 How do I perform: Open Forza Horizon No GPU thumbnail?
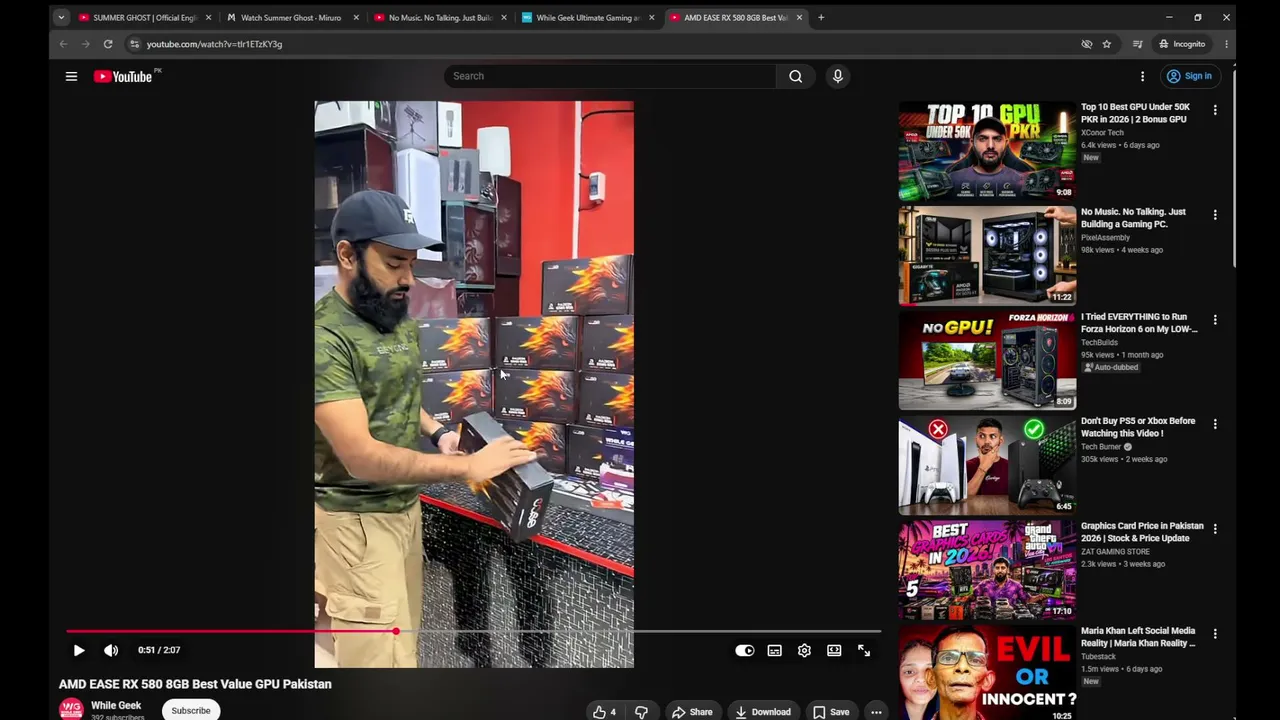point(987,360)
